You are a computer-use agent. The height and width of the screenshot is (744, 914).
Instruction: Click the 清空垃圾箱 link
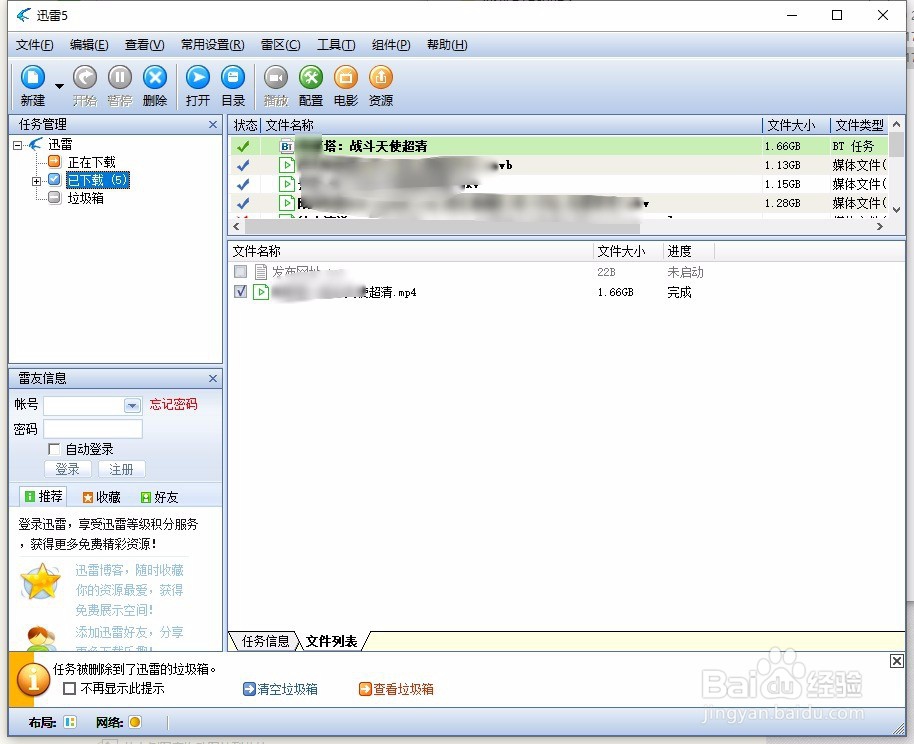[x=280, y=689]
